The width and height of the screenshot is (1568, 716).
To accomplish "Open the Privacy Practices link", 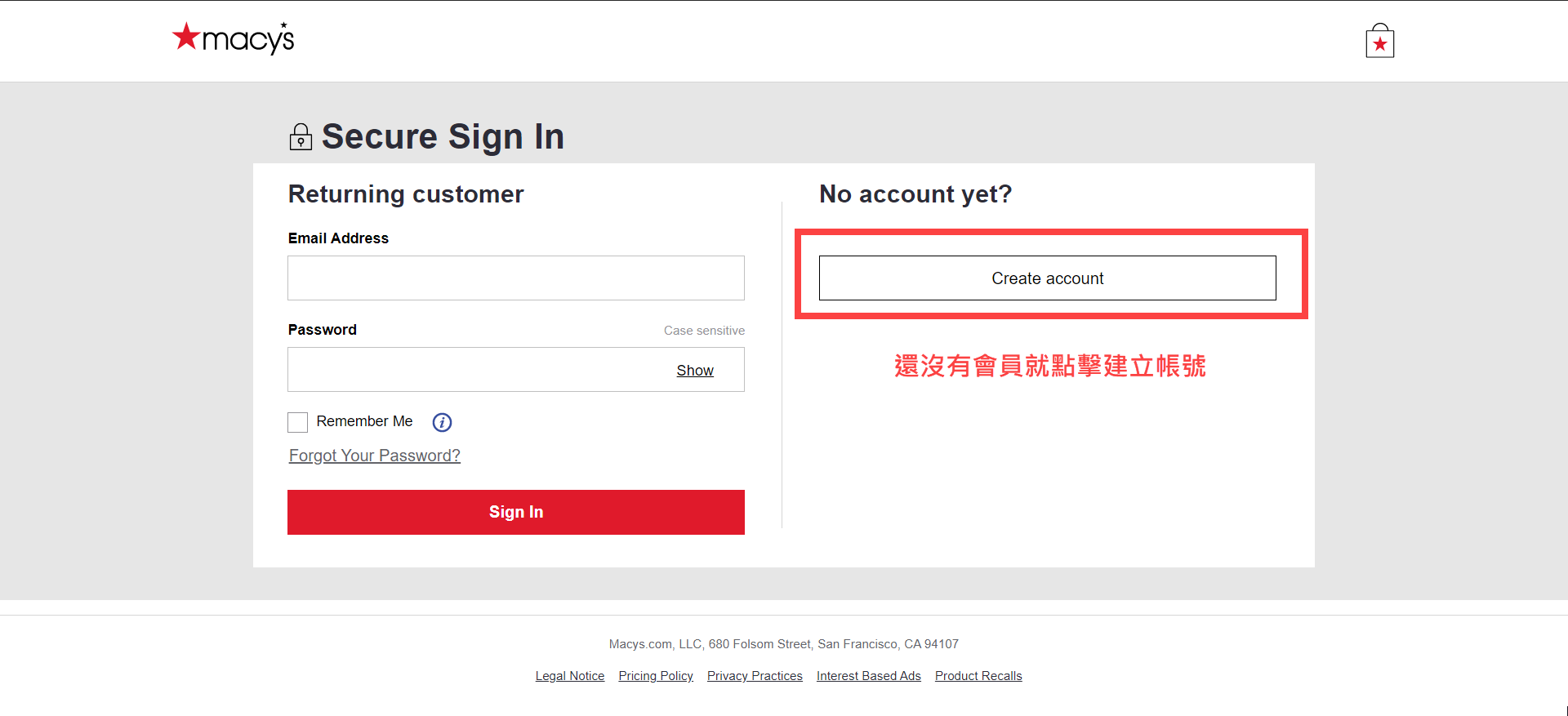I will click(x=755, y=676).
